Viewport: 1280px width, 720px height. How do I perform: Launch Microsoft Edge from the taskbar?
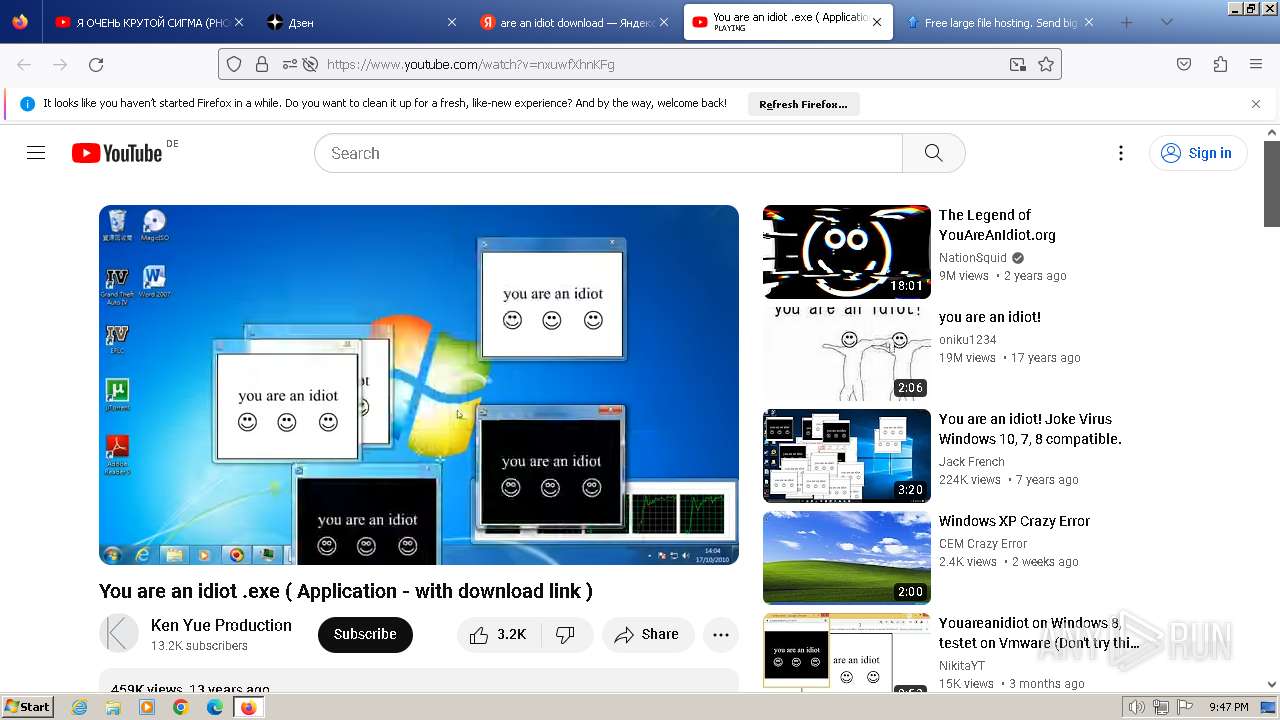point(214,707)
